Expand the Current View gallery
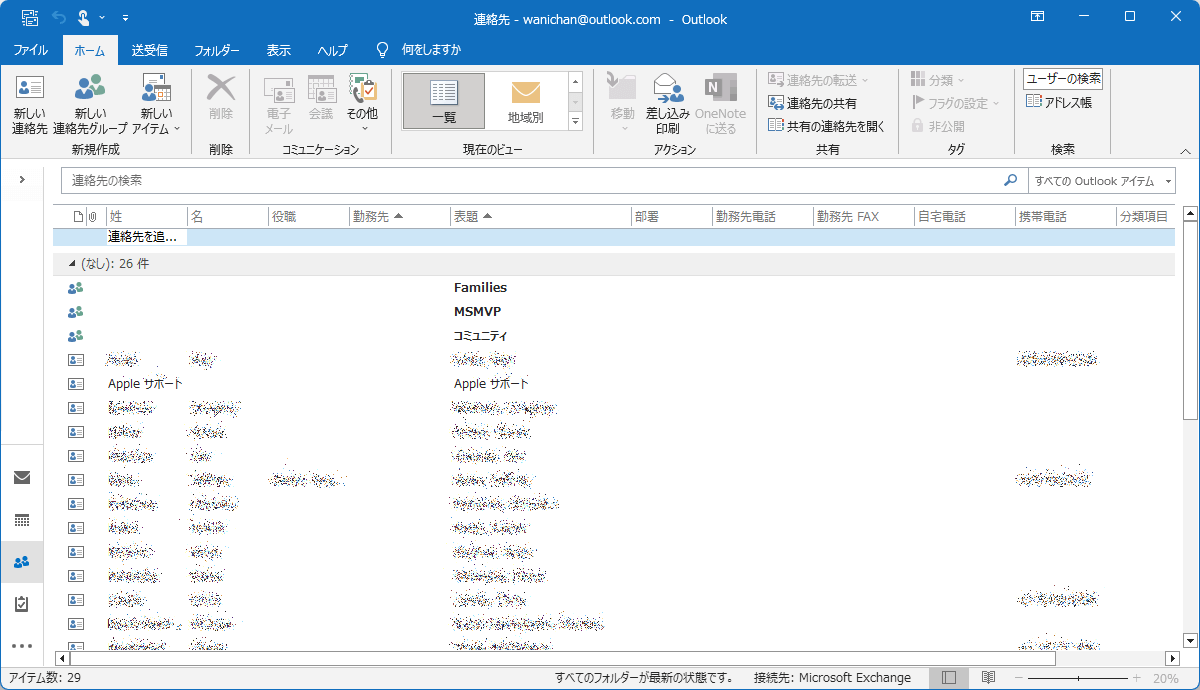This screenshot has height=690, width=1200. [x=575, y=121]
